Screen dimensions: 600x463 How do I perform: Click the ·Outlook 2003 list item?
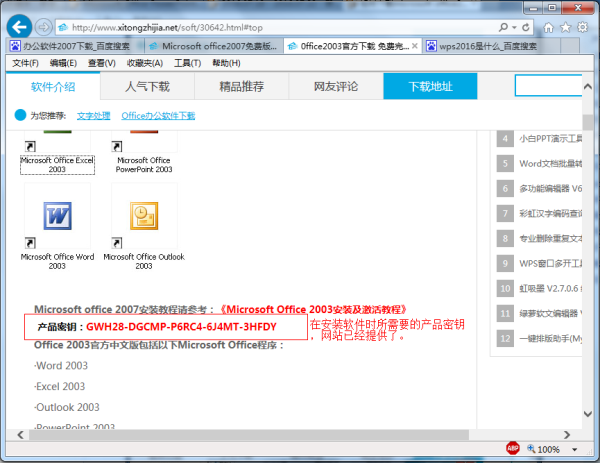pyautogui.click(x=67, y=407)
